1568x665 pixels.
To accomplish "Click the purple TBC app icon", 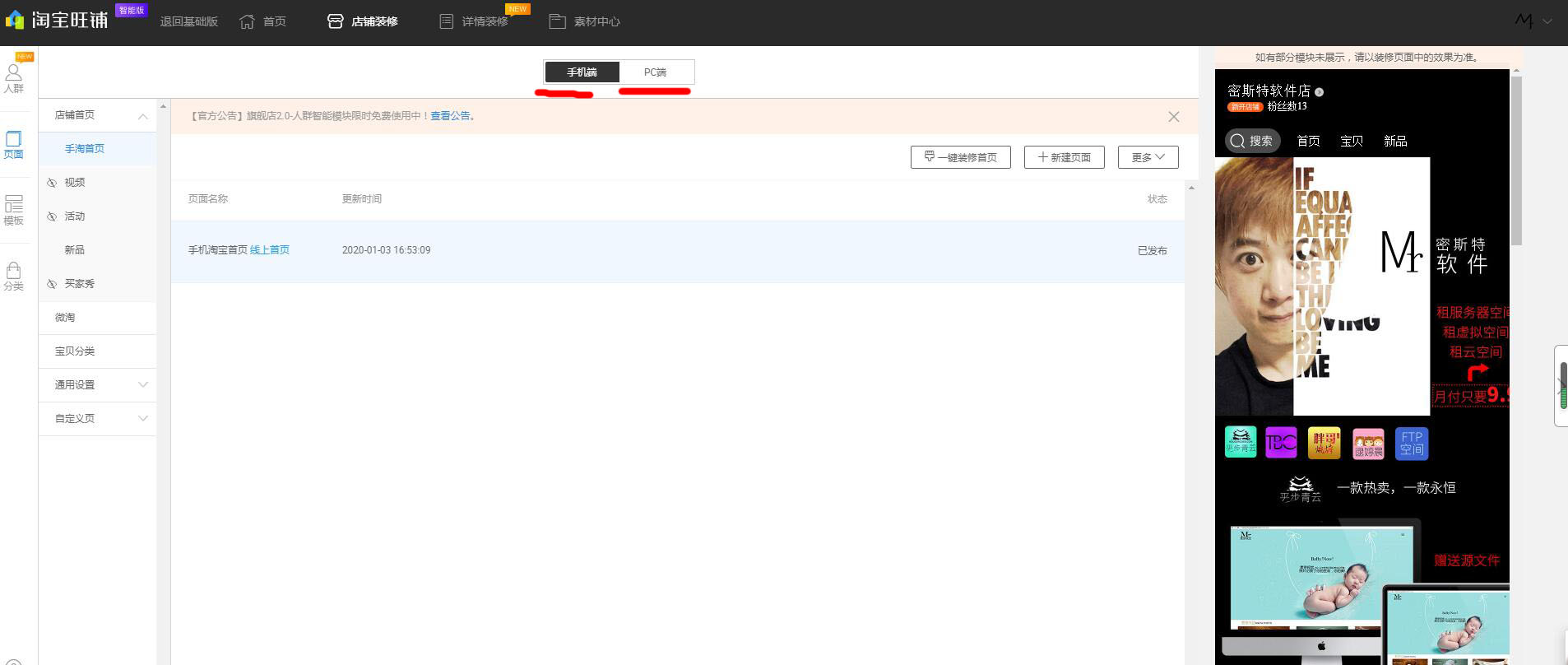I will (1282, 443).
